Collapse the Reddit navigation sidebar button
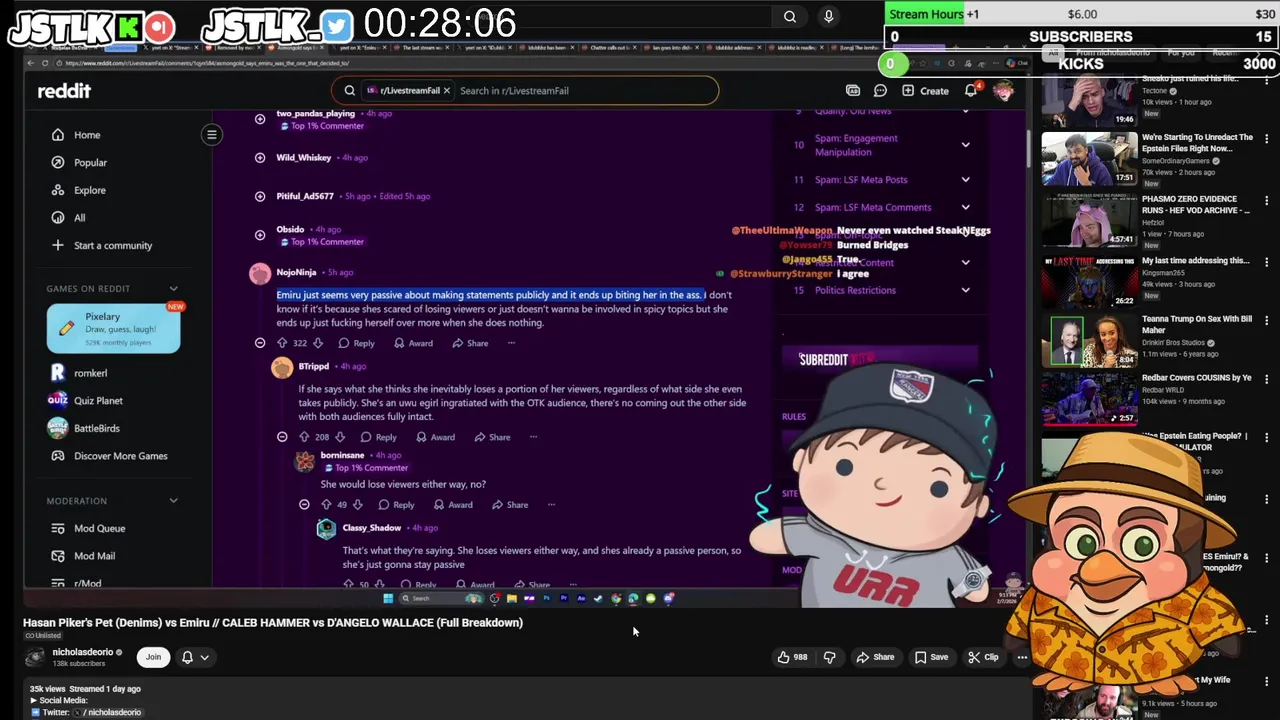This screenshot has width=1280, height=720. click(212, 135)
